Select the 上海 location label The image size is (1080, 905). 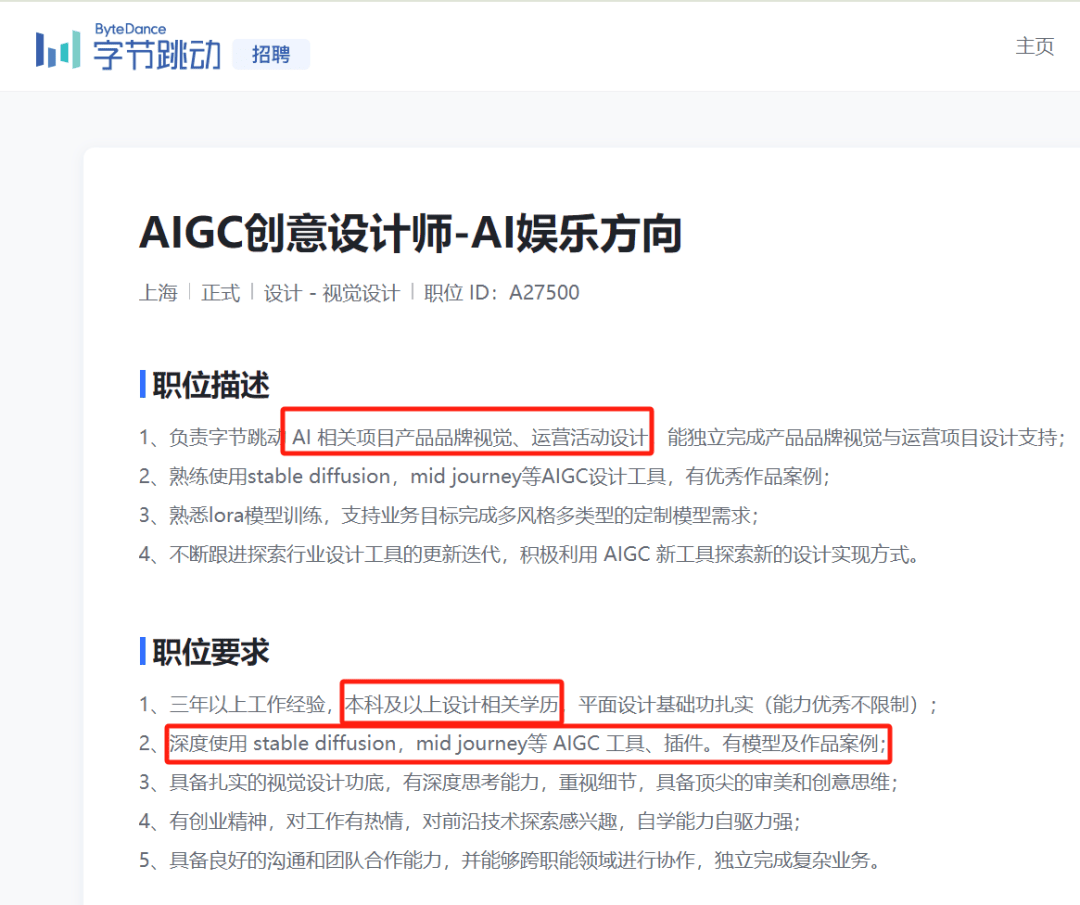(x=158, y=292)
